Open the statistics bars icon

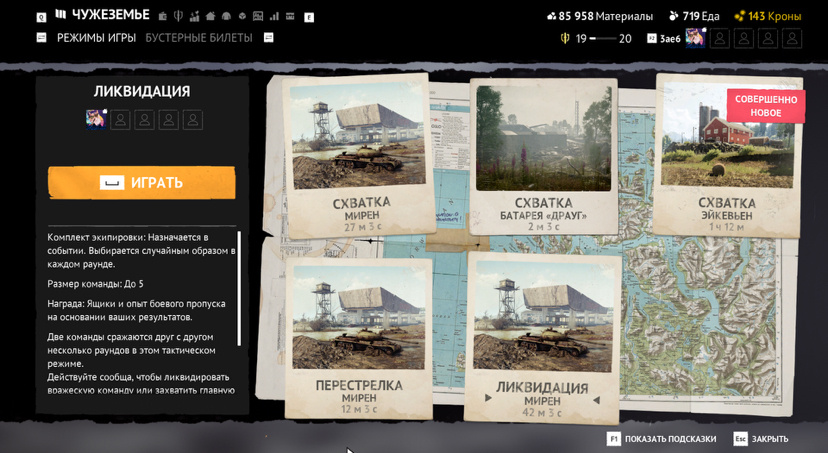(x=274, y=16)
